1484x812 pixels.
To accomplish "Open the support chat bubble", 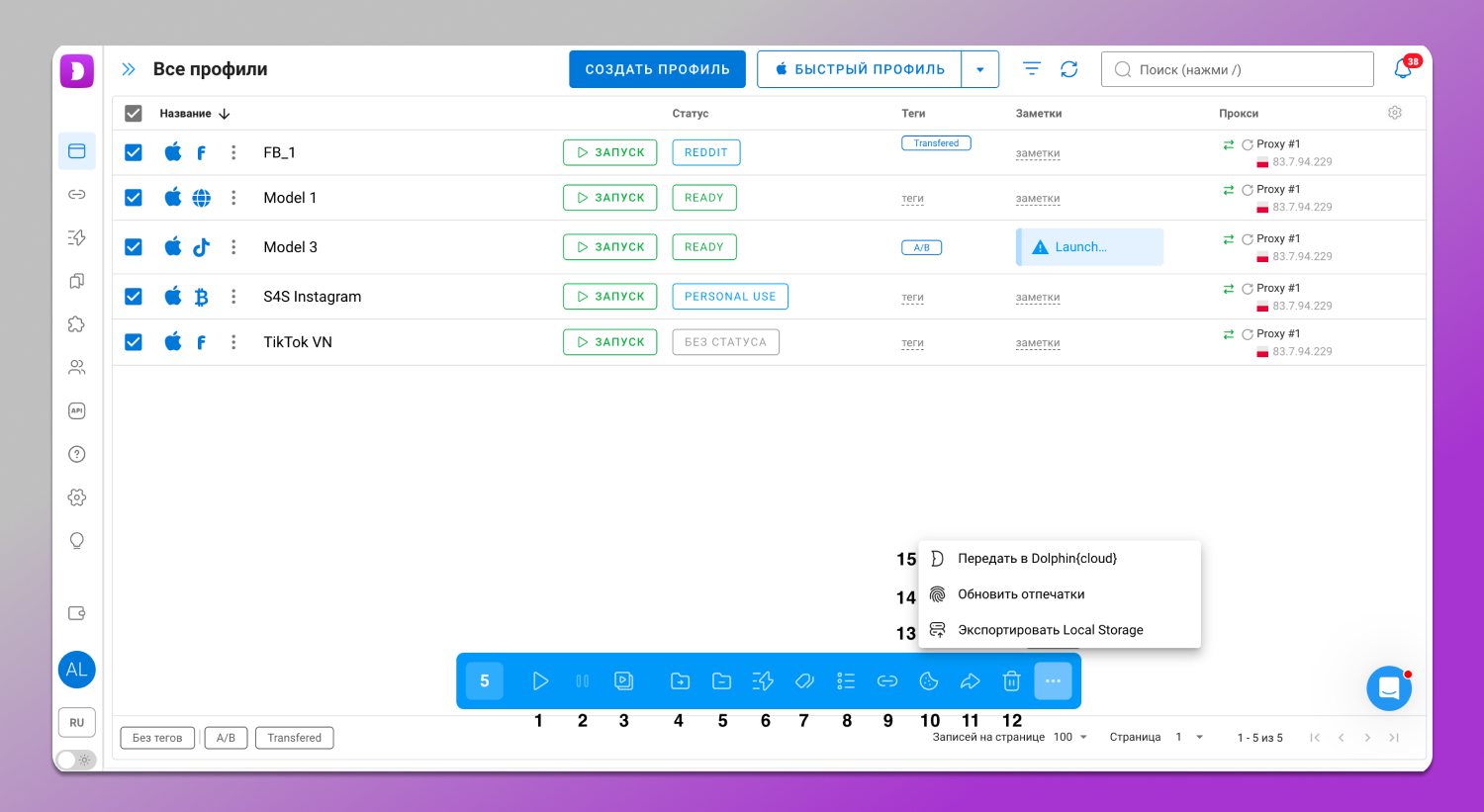I will (x=1389, y=688).
